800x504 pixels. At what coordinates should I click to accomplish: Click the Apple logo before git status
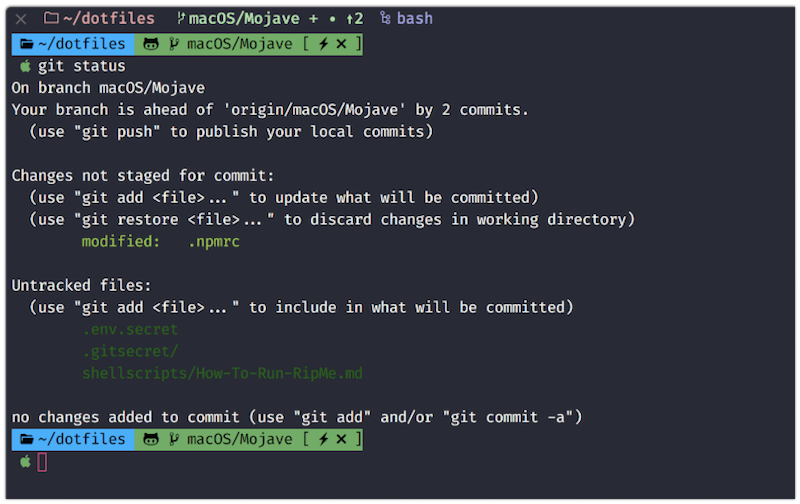click(x=25, y=66)
